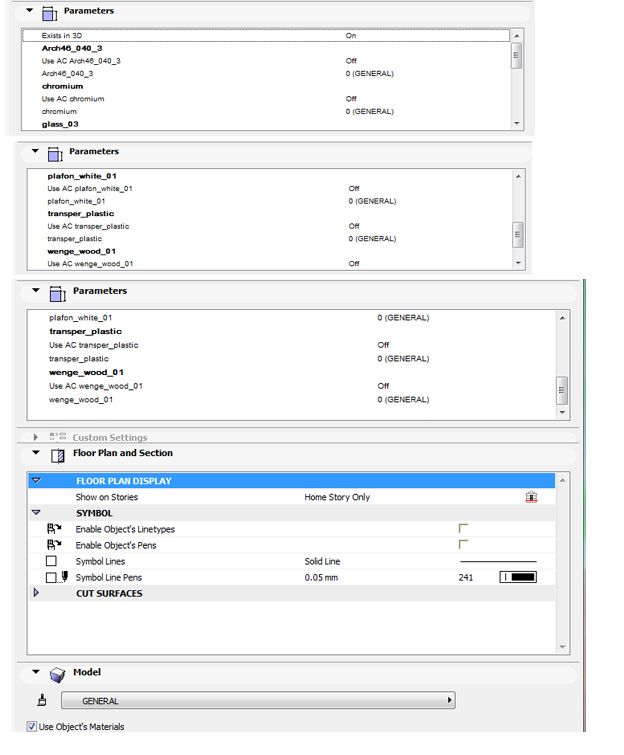The image size is (624, 755).
Task: Click the Floor Plan and Section icon
Action: click(58, 456)
